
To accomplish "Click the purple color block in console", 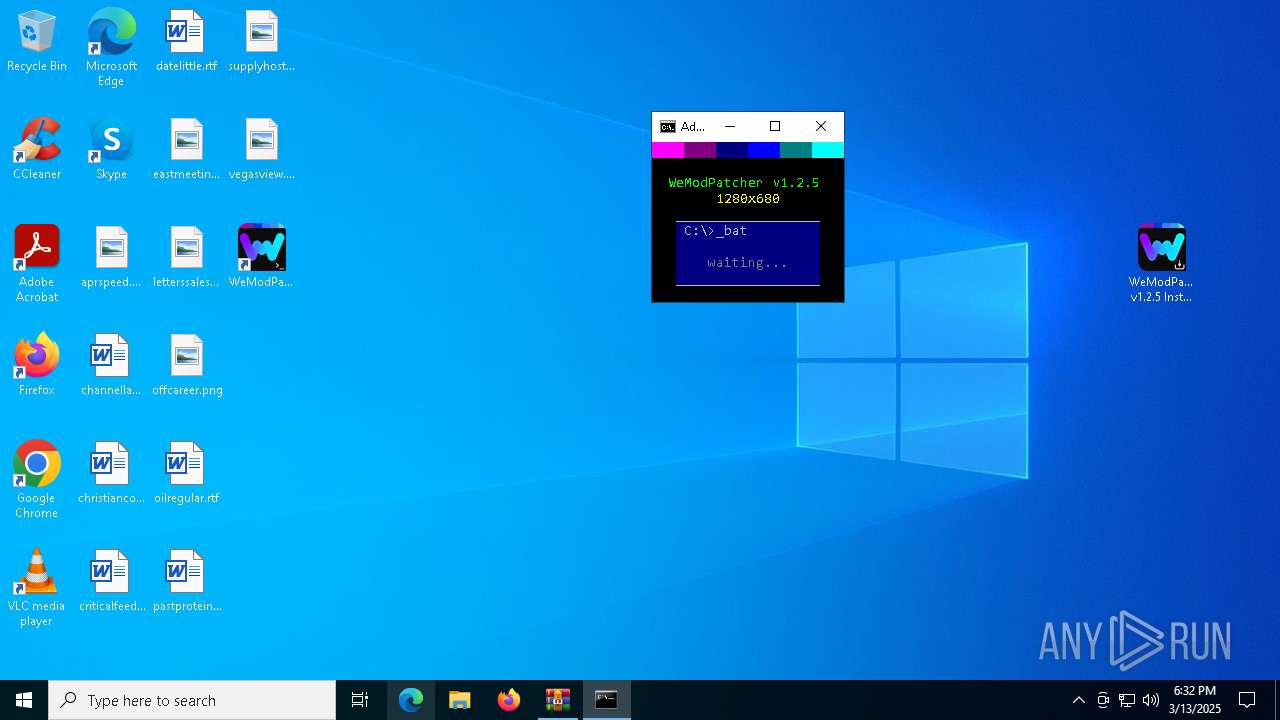I will coord(700,150).
